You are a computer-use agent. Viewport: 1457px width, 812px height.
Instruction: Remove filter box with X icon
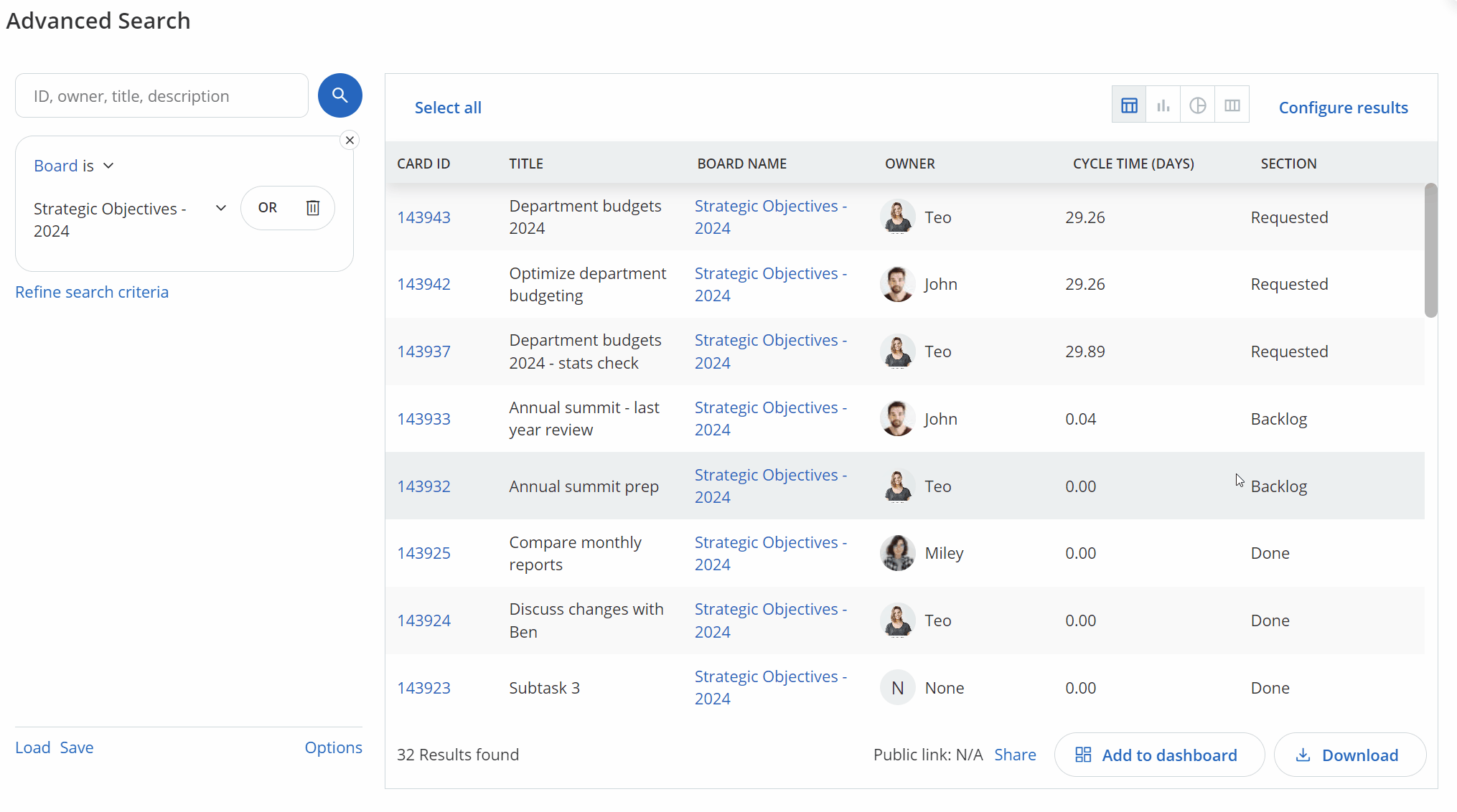point(350,140)
